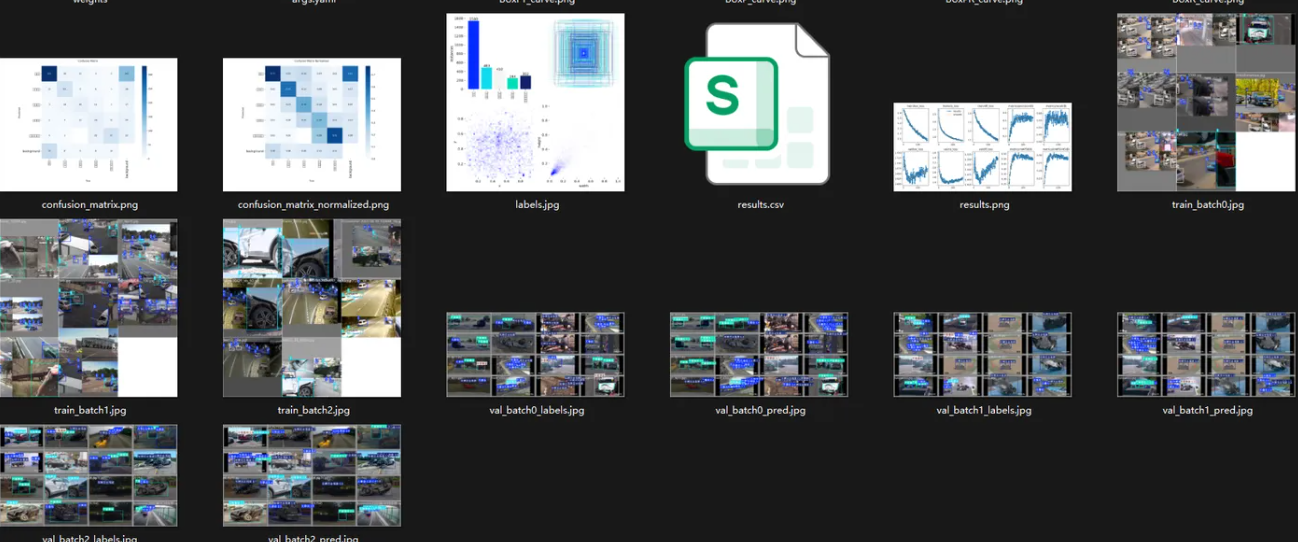Image resolution: width=1298 pixels, height=542 pixels.
Task: Select the val_batch0_labels.jpg thumbnail
Action: [535, 355]
